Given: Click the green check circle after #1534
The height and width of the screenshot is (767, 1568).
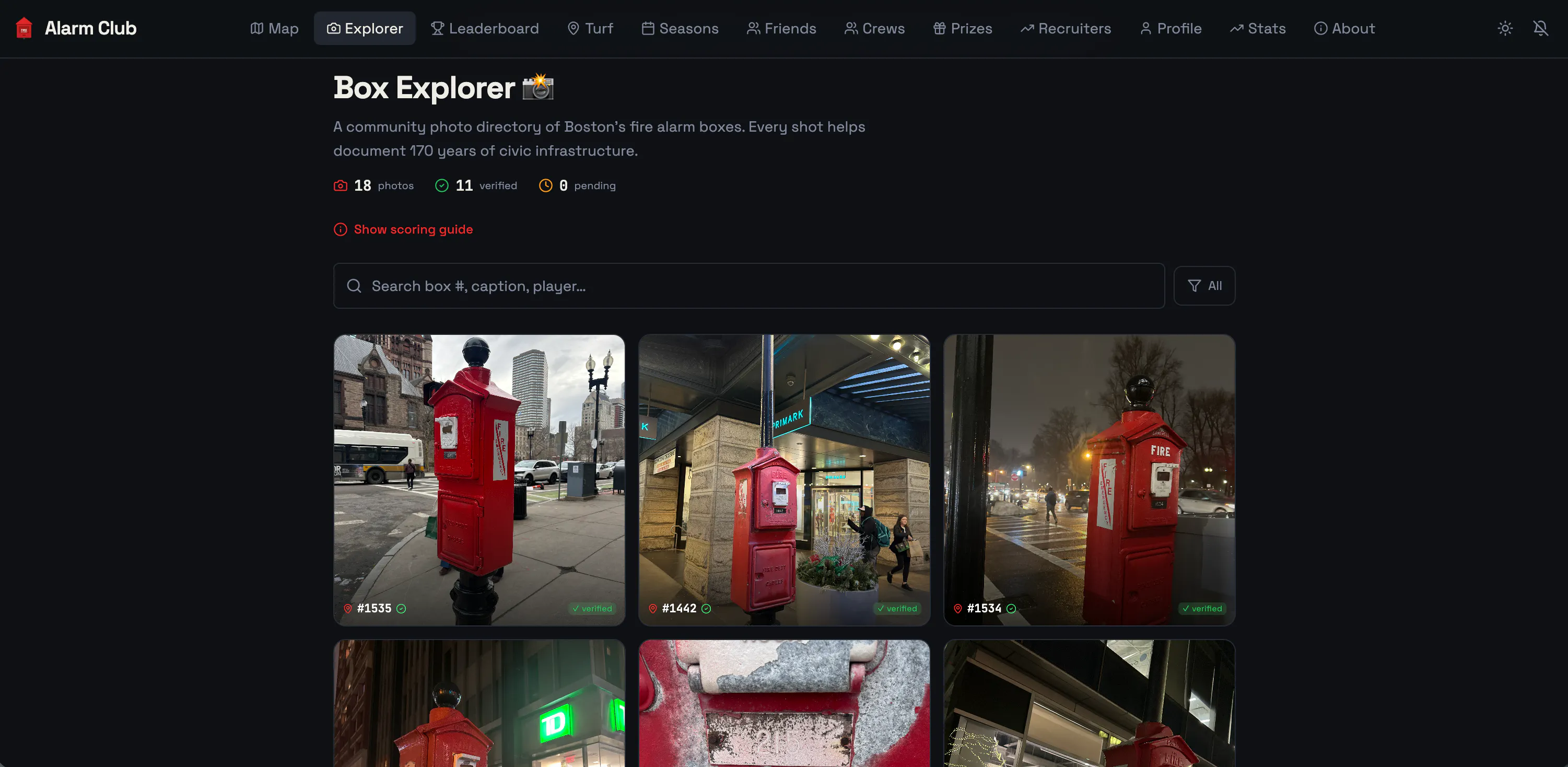Looking at the screenshot, I should click(x=1011, y=609).
